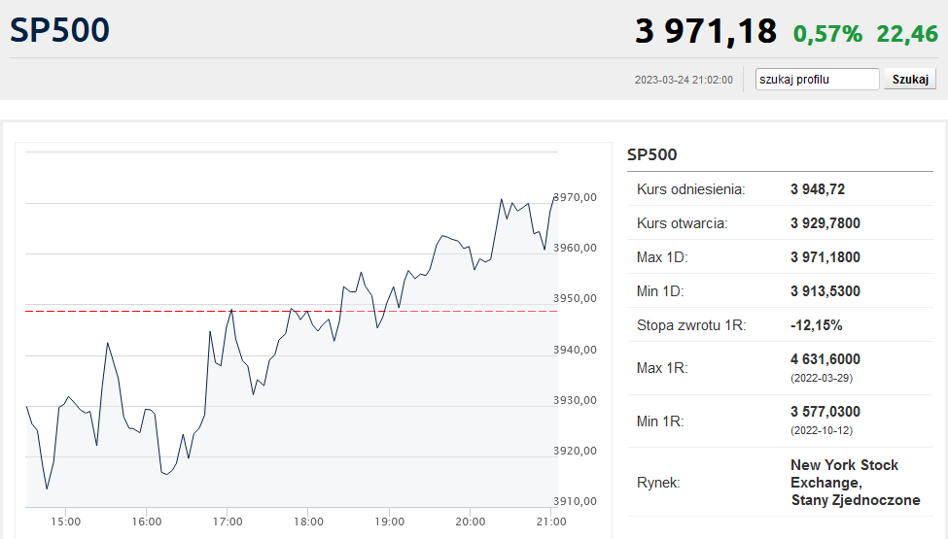Image resolution: width=948 pixels, height=539 pixels.
Task: Click the 17:00 time axis label
Action: [227, 521]
